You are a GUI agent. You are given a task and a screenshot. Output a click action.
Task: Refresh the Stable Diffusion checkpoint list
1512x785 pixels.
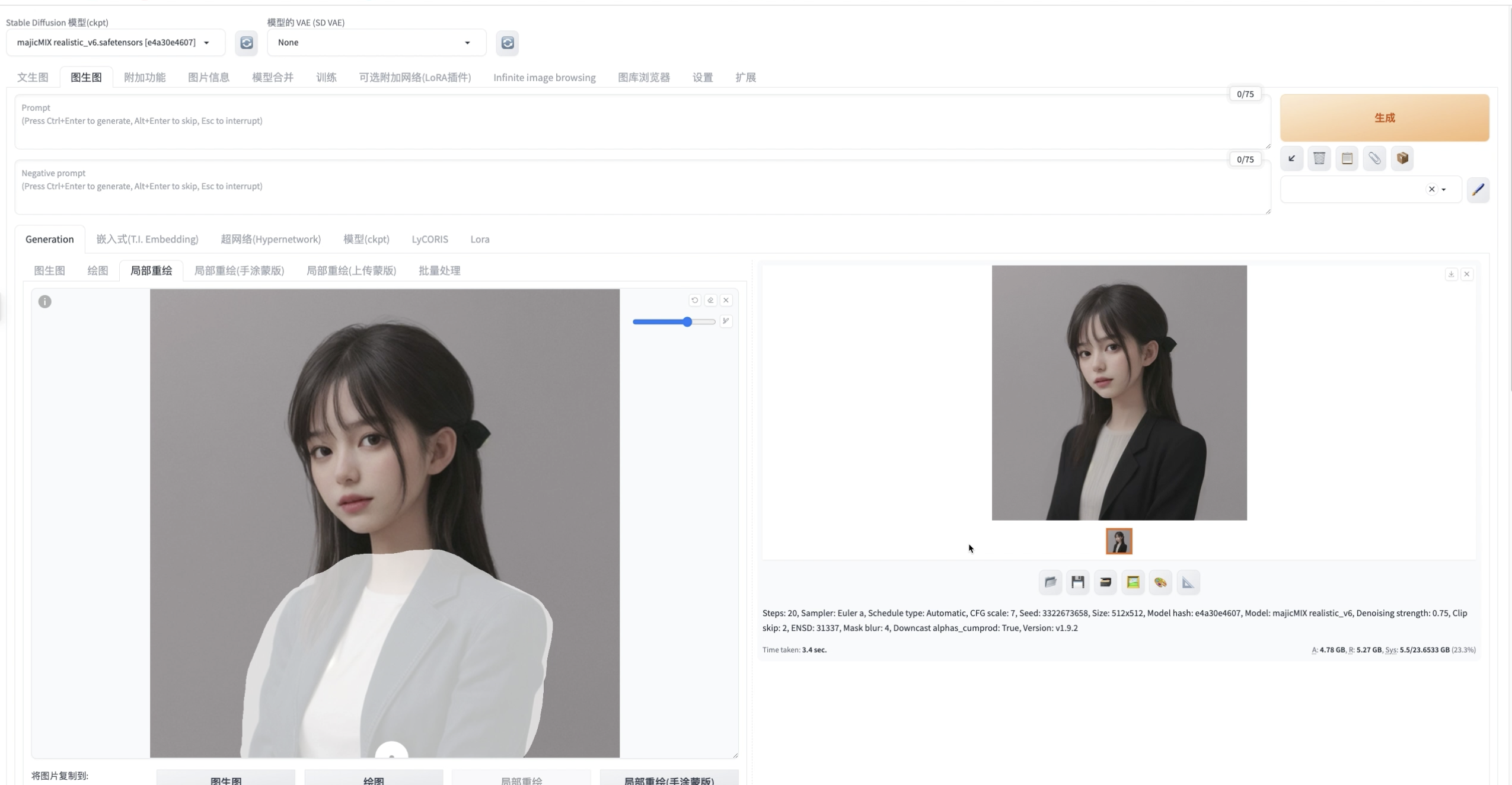point(246,43)
